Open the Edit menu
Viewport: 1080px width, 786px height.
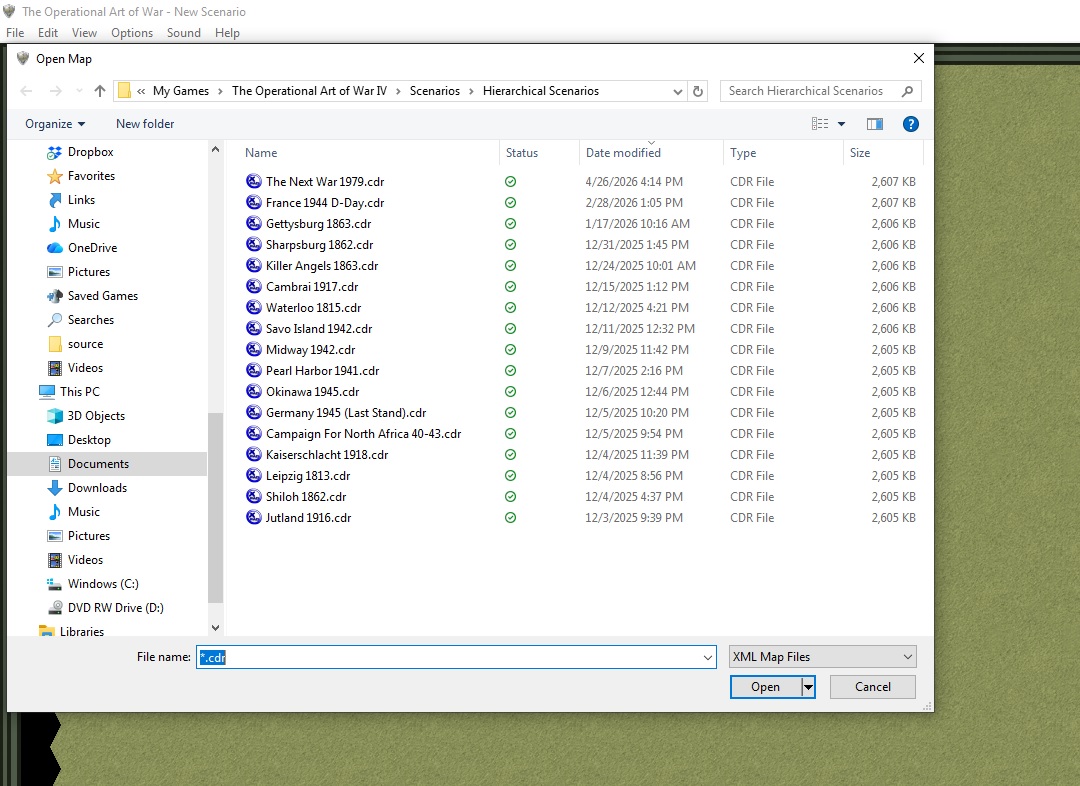pyautogui.click(x=48, y=33)
